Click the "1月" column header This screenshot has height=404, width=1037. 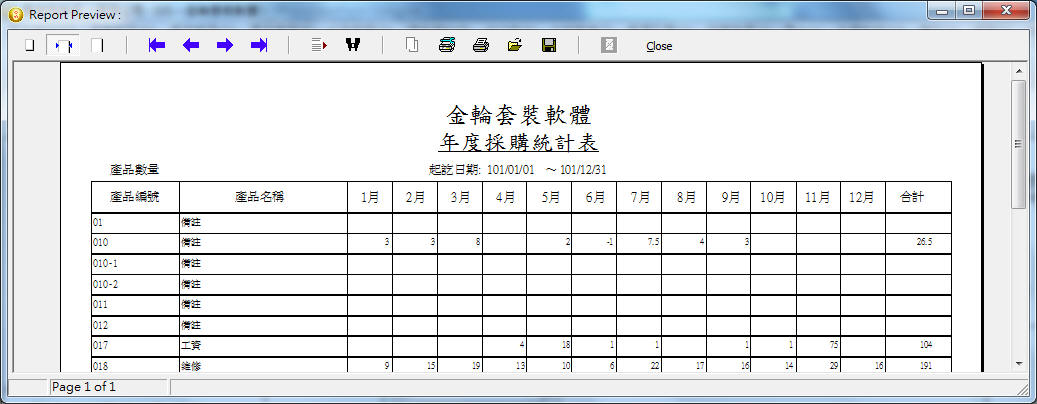pos(370,197)
